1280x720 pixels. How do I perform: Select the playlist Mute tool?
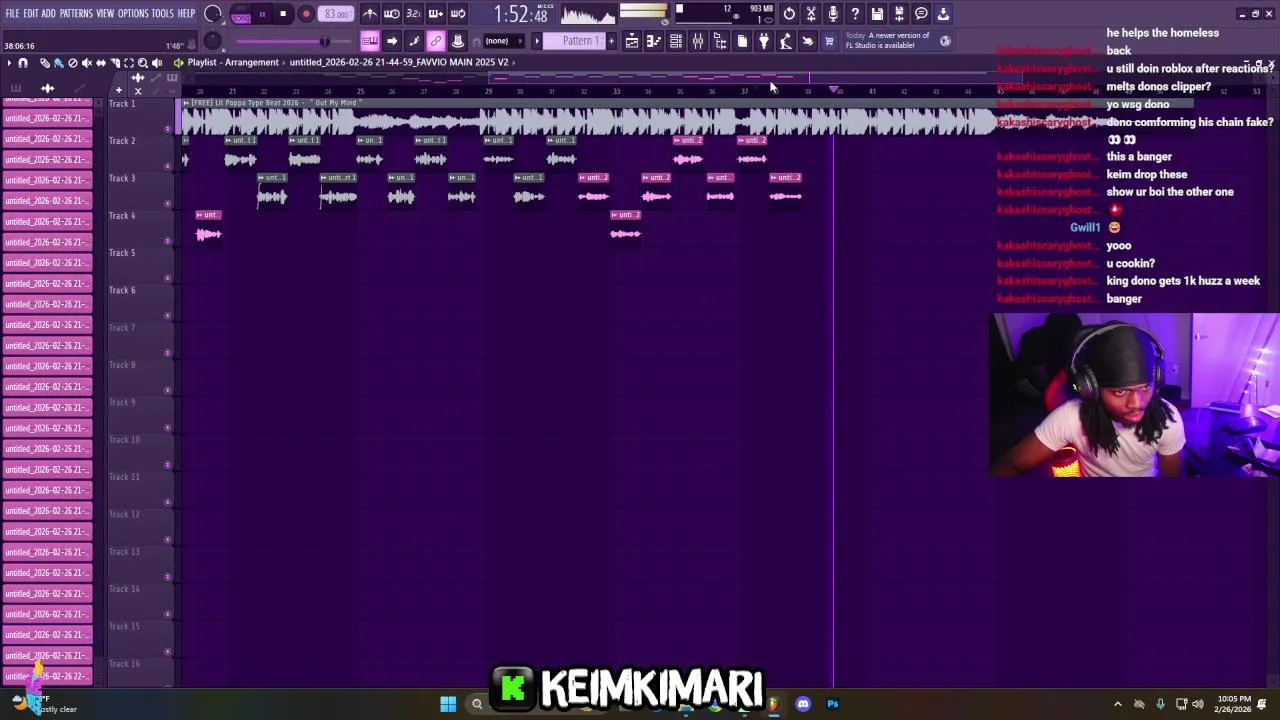(x=87, y=63)
